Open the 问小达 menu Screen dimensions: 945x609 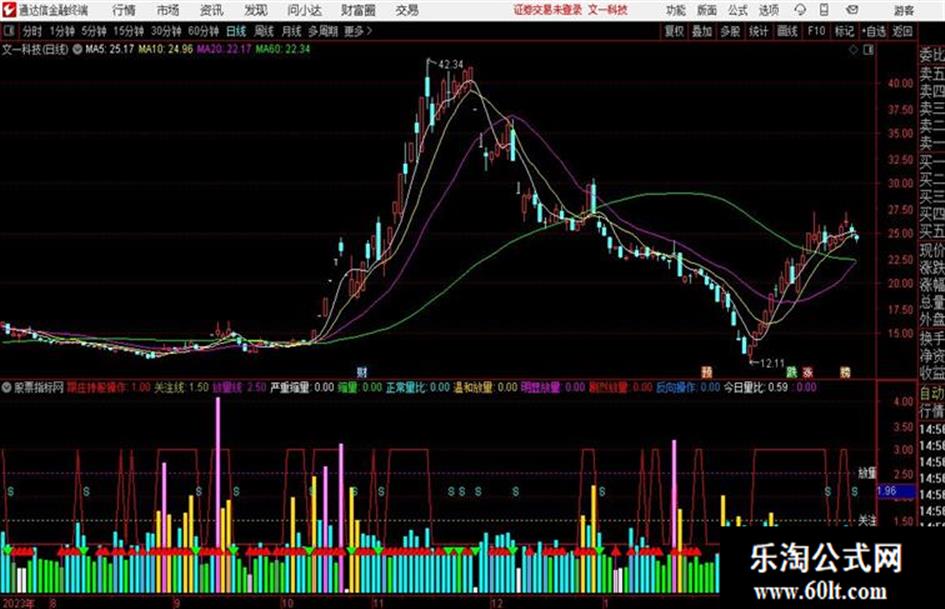[304, 10]
